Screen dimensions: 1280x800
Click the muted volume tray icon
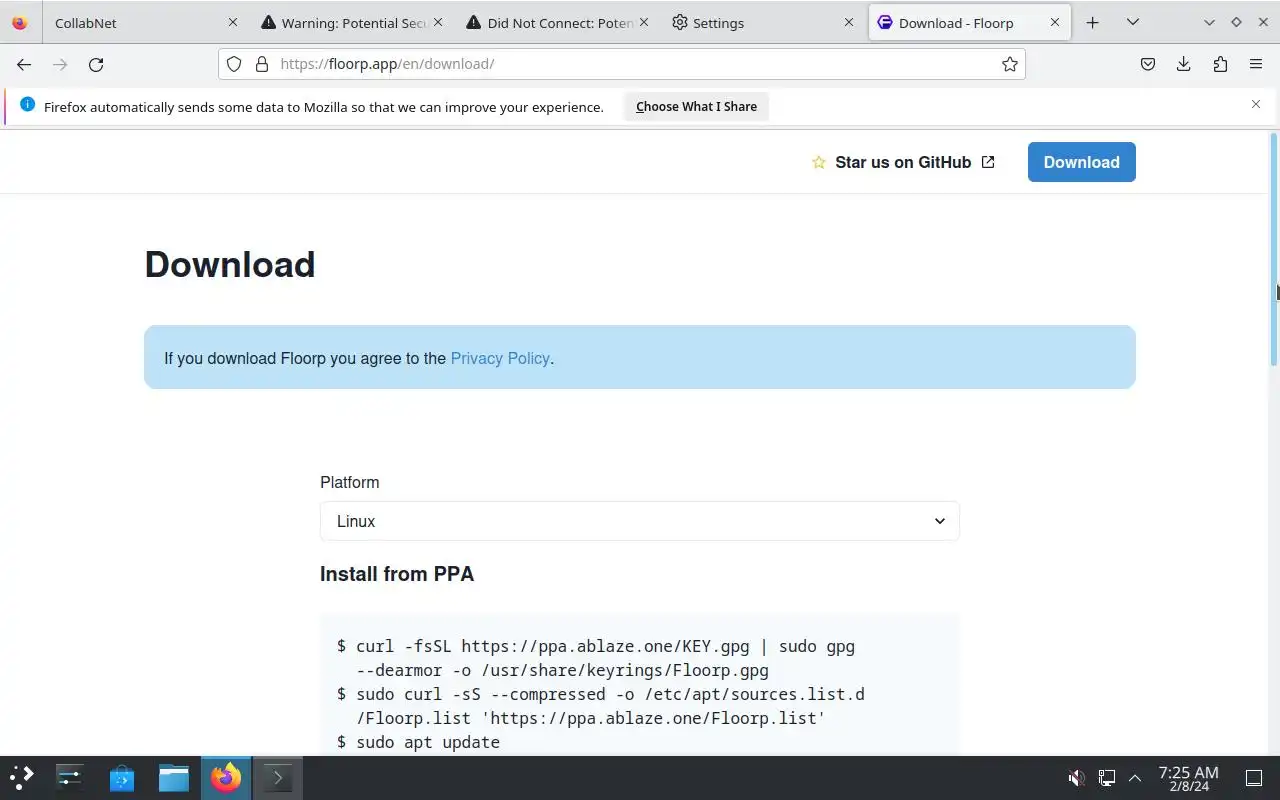click(x=1076, y=777)
